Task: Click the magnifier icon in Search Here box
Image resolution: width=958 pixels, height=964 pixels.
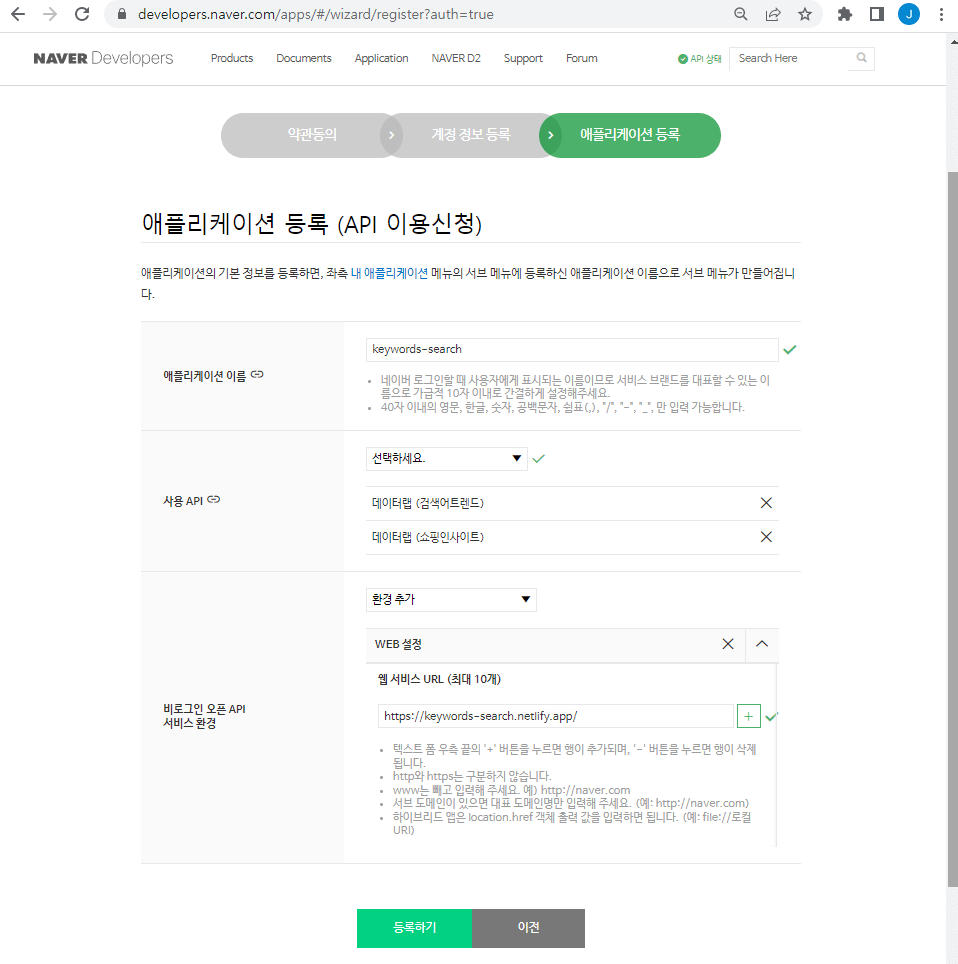Action: pyautogui.click(x=860, y=58)
